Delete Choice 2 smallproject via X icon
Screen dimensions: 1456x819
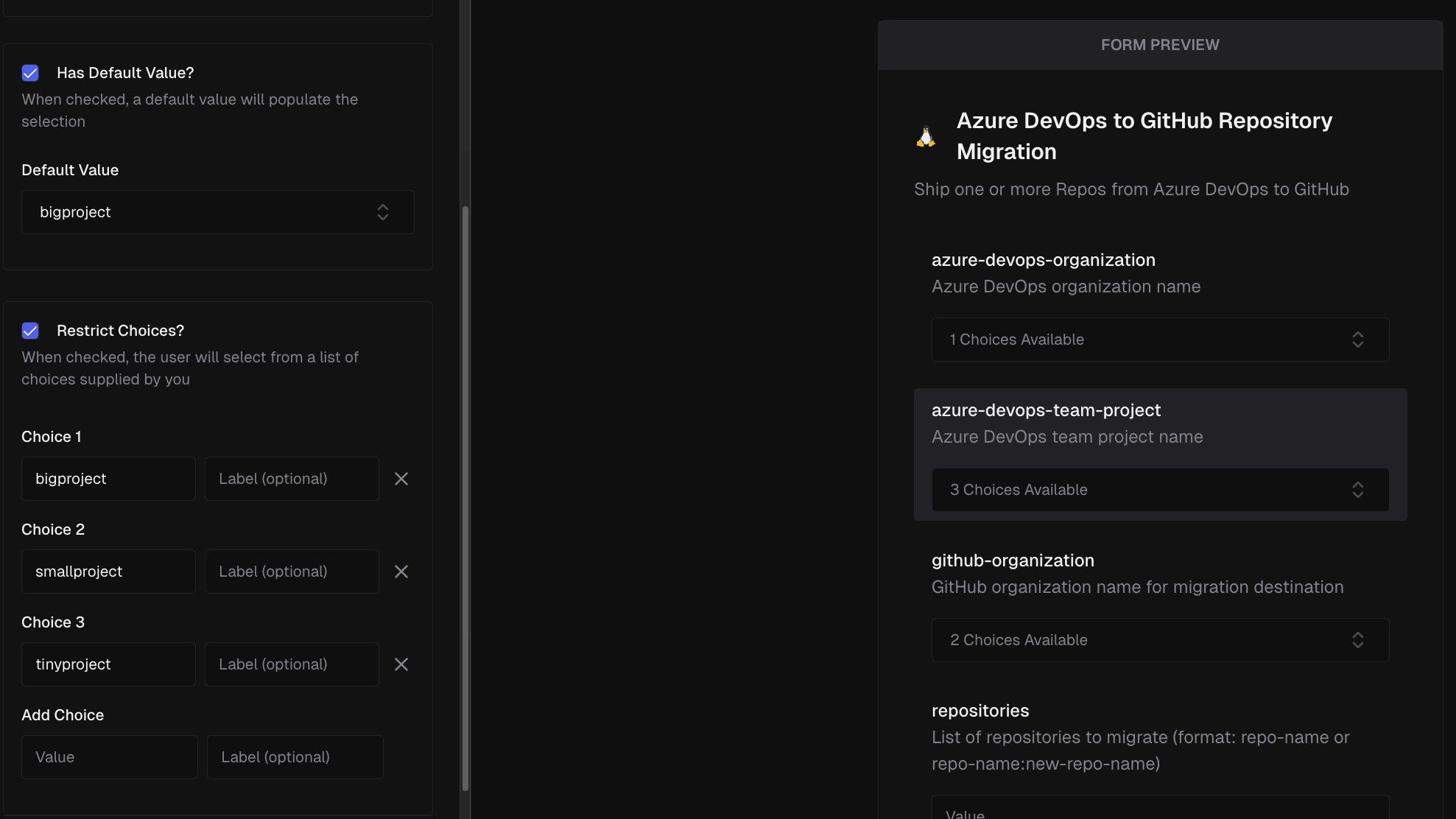pyautogui.click(x=401, y=572)
